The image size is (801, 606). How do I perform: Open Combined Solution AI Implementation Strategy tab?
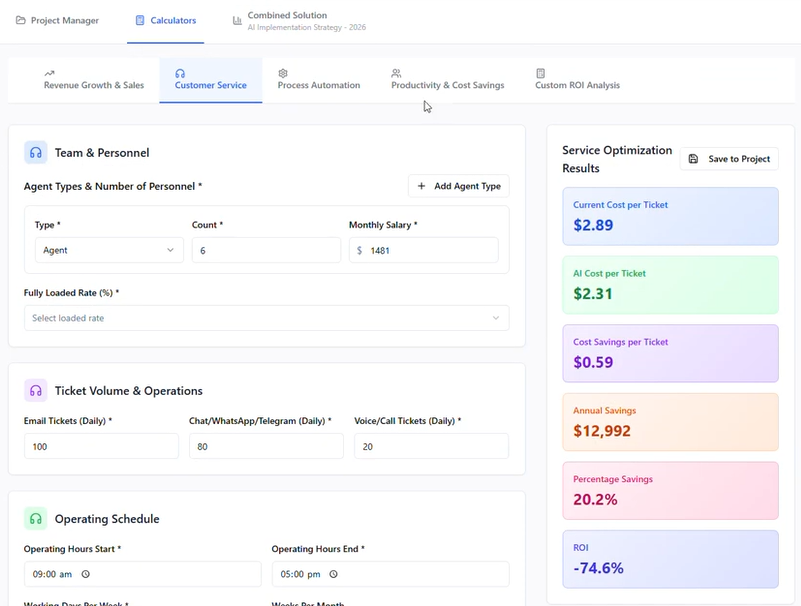coord(299,21)
